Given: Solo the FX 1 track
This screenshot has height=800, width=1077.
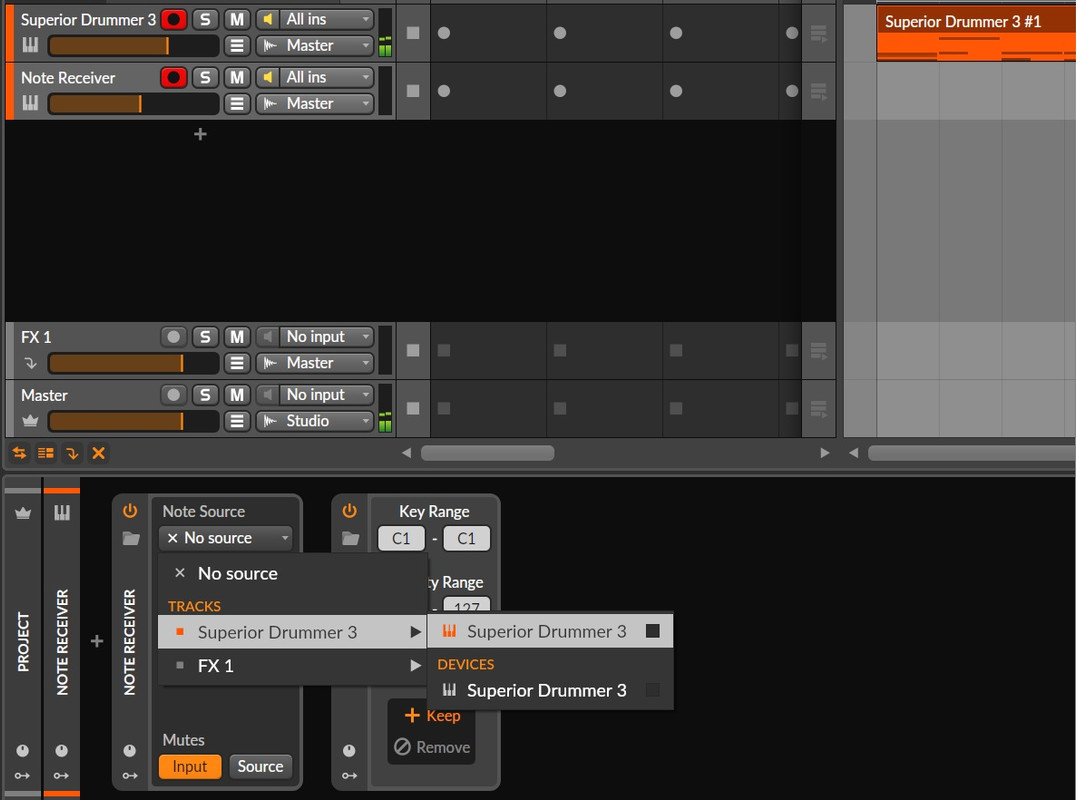Looking at the screenshot, I should (x=205, y=337).
